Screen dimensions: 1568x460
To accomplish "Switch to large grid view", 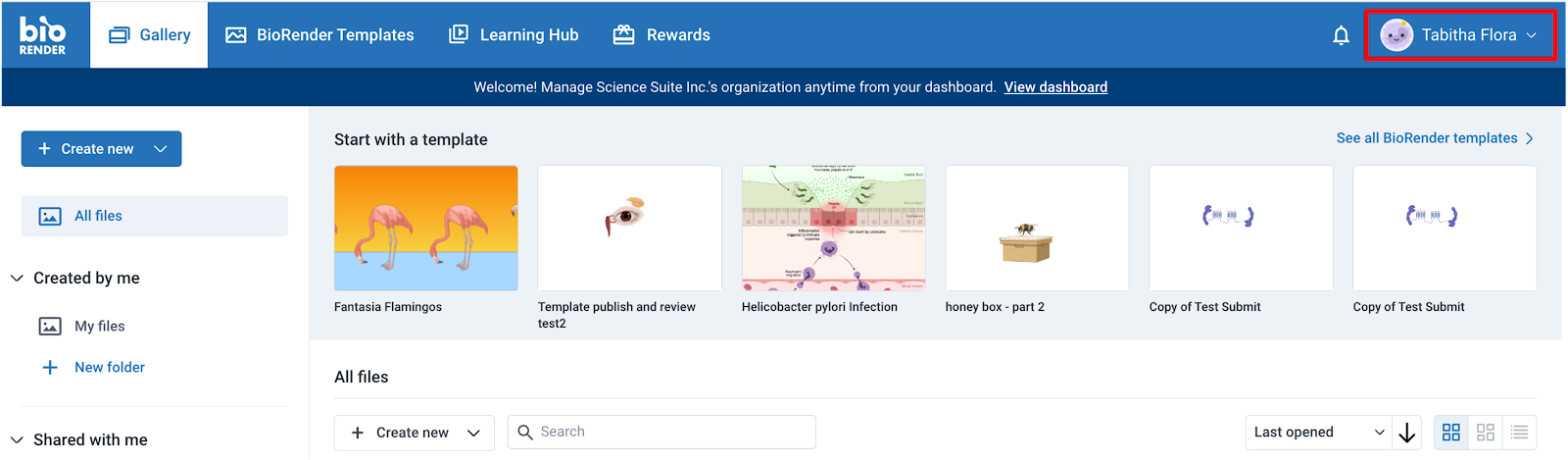I will point(1451,433).
